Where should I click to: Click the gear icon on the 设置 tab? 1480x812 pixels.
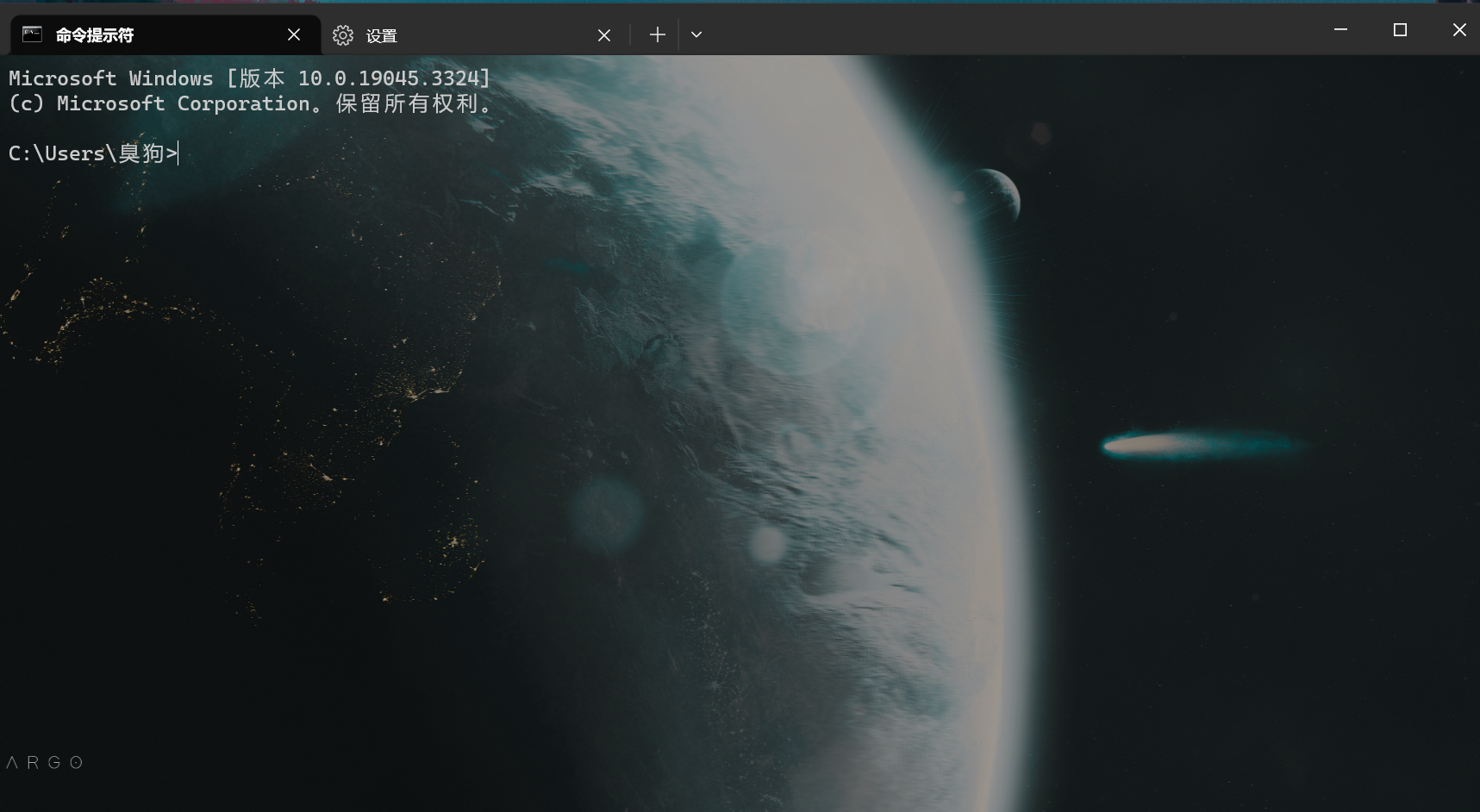tap(343, 35)
